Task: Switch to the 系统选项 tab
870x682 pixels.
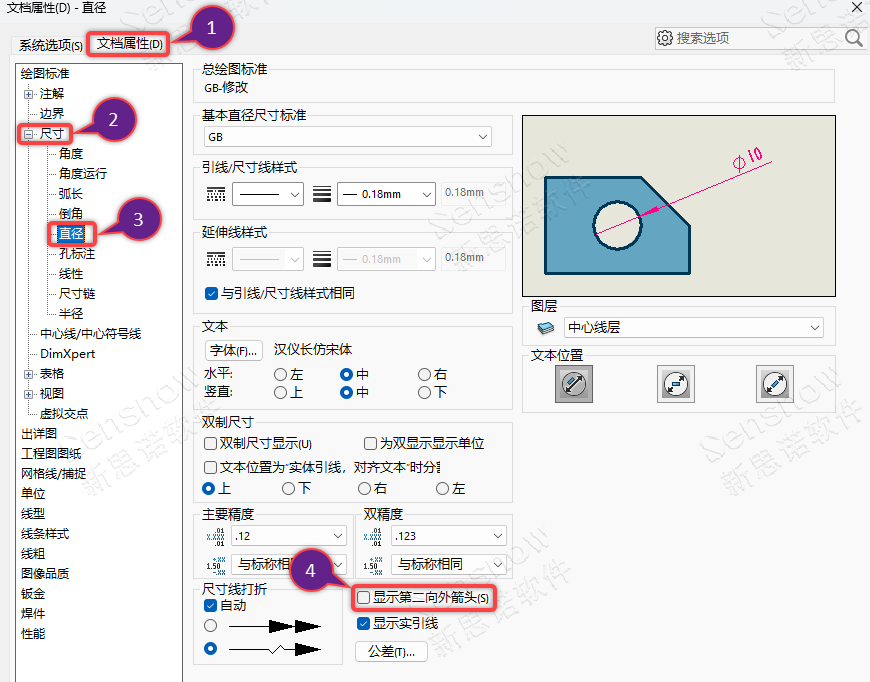Action: (50, 45)
